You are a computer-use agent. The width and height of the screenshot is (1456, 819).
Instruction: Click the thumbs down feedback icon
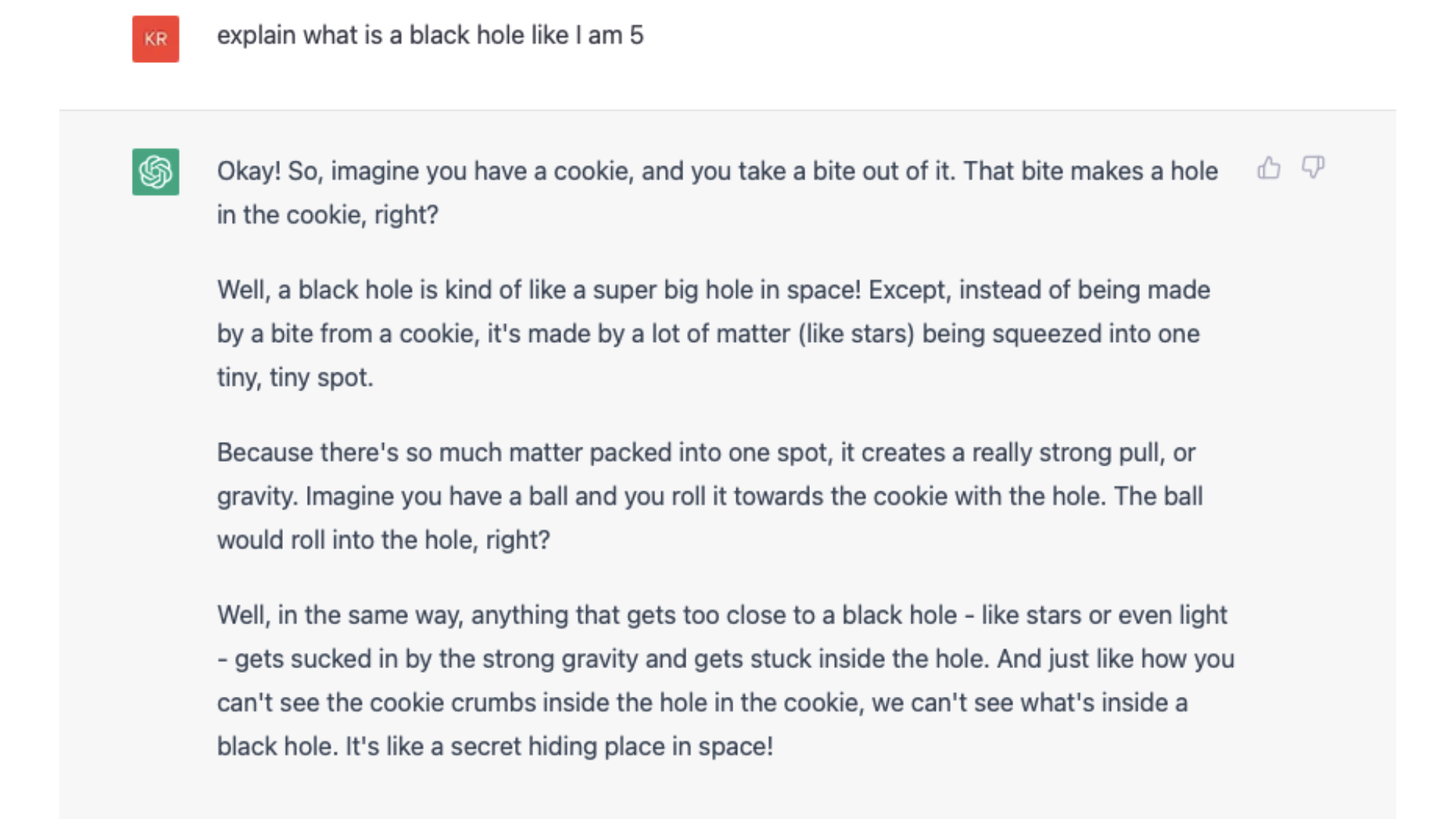coord(1313,168)
